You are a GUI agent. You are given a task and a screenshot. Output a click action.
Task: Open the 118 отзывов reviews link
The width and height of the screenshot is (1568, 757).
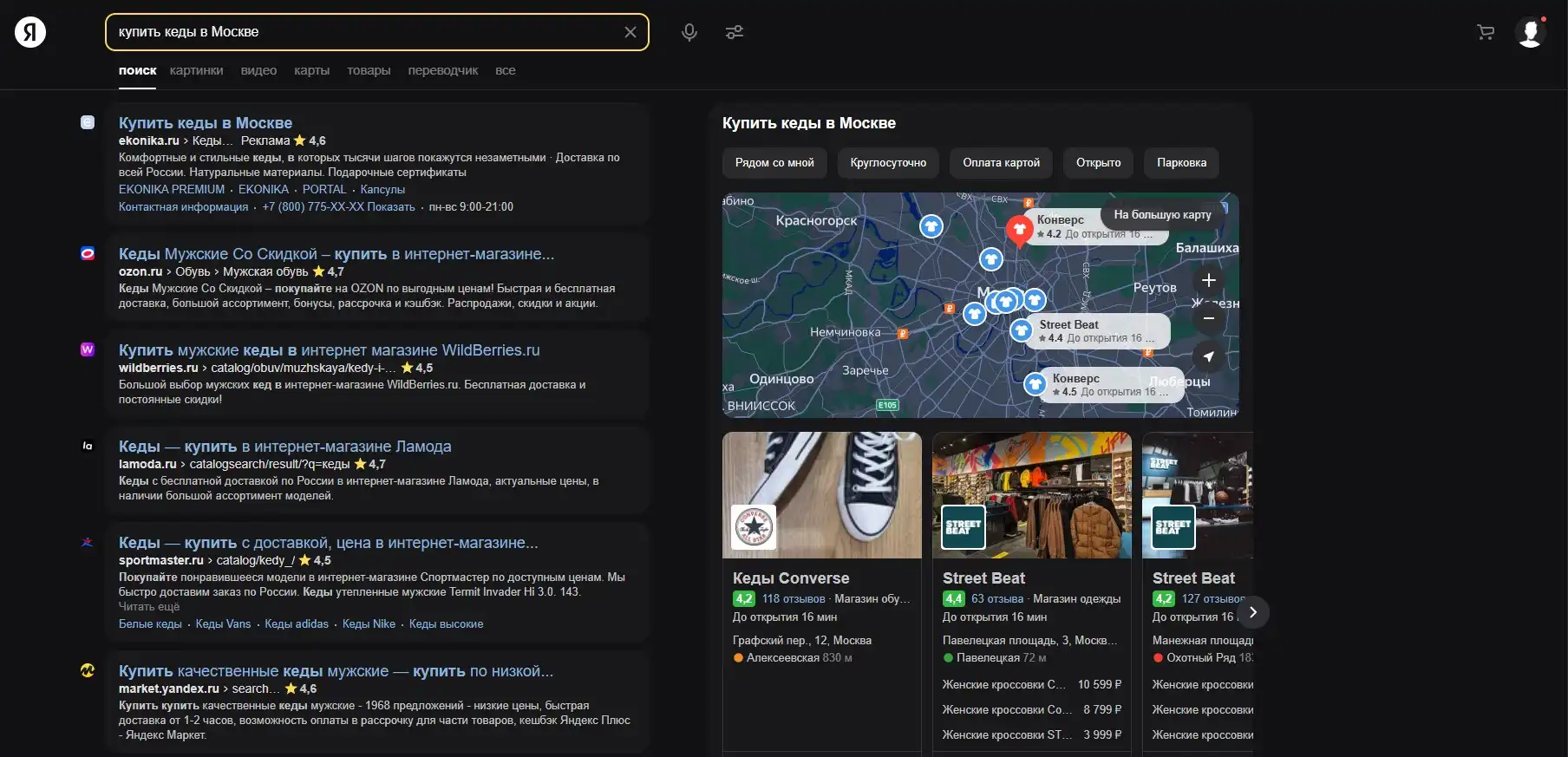point(794,598)
